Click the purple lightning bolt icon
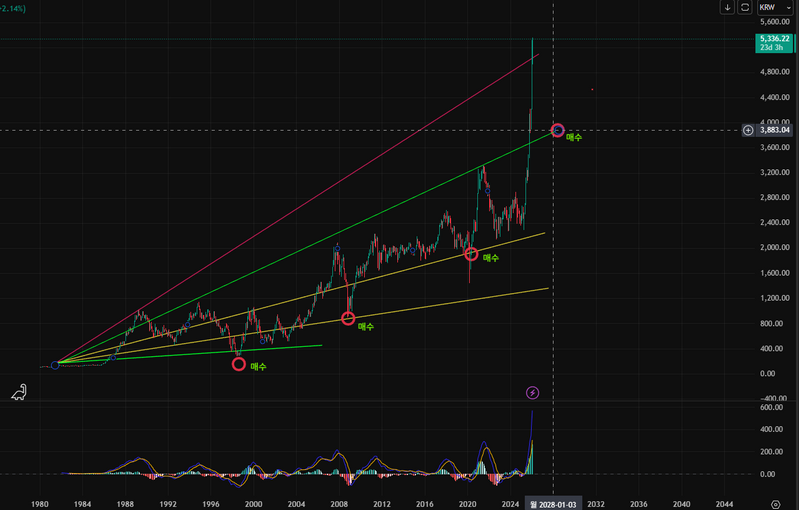Screen dimensions: 799x510 532,393
